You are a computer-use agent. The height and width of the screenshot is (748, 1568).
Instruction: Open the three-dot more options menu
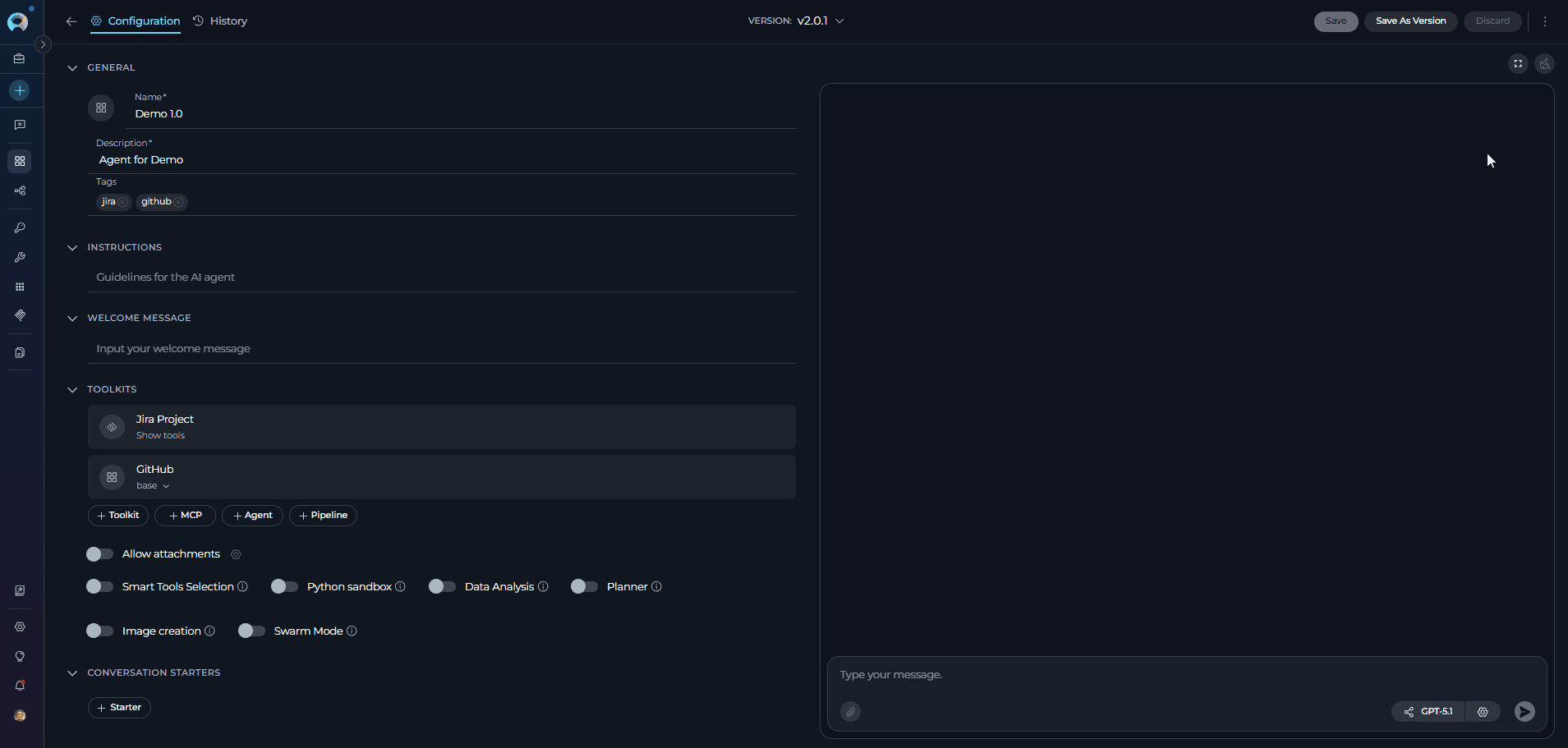[x=1545, y=21]
